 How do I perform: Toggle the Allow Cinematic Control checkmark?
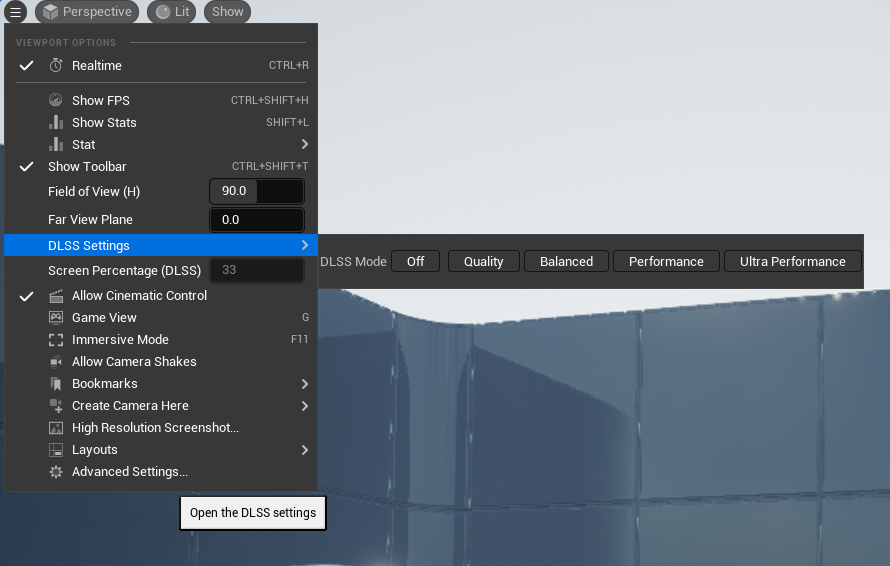pyautogui.click(x=26, y=296)
